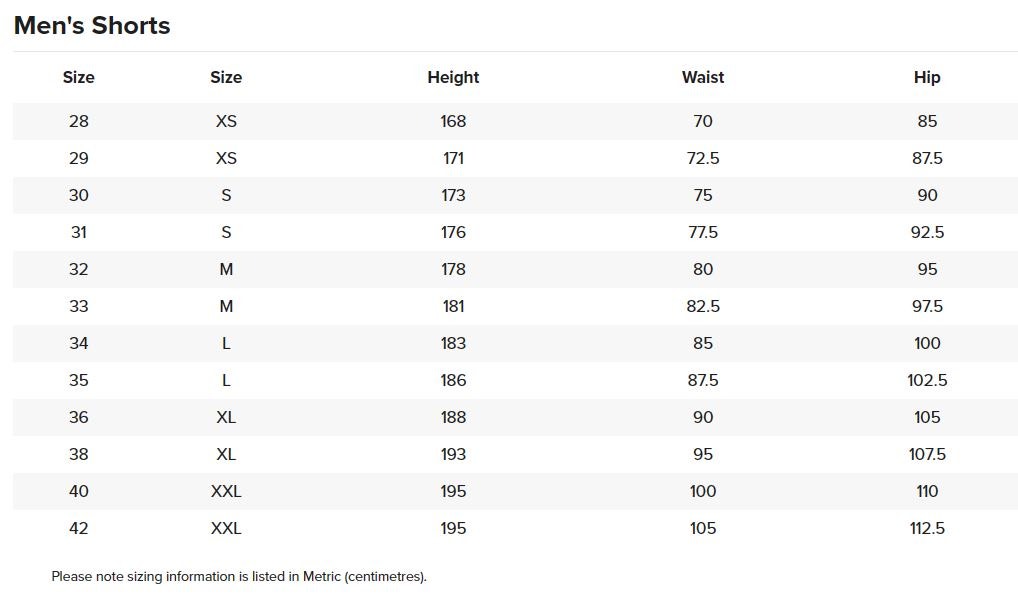The image size is (1018, 602).
Task: Click the first Size column header
Action: (x=79, y=77)
